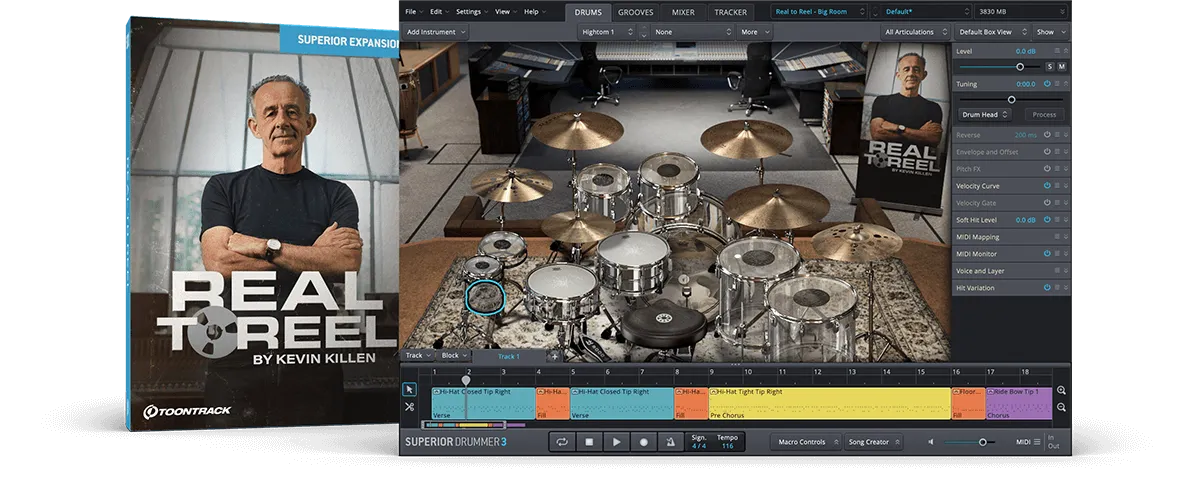Open the Add Instrument dropdown
This screenshot has width=1200, height=488.
[x=436, y=32]
